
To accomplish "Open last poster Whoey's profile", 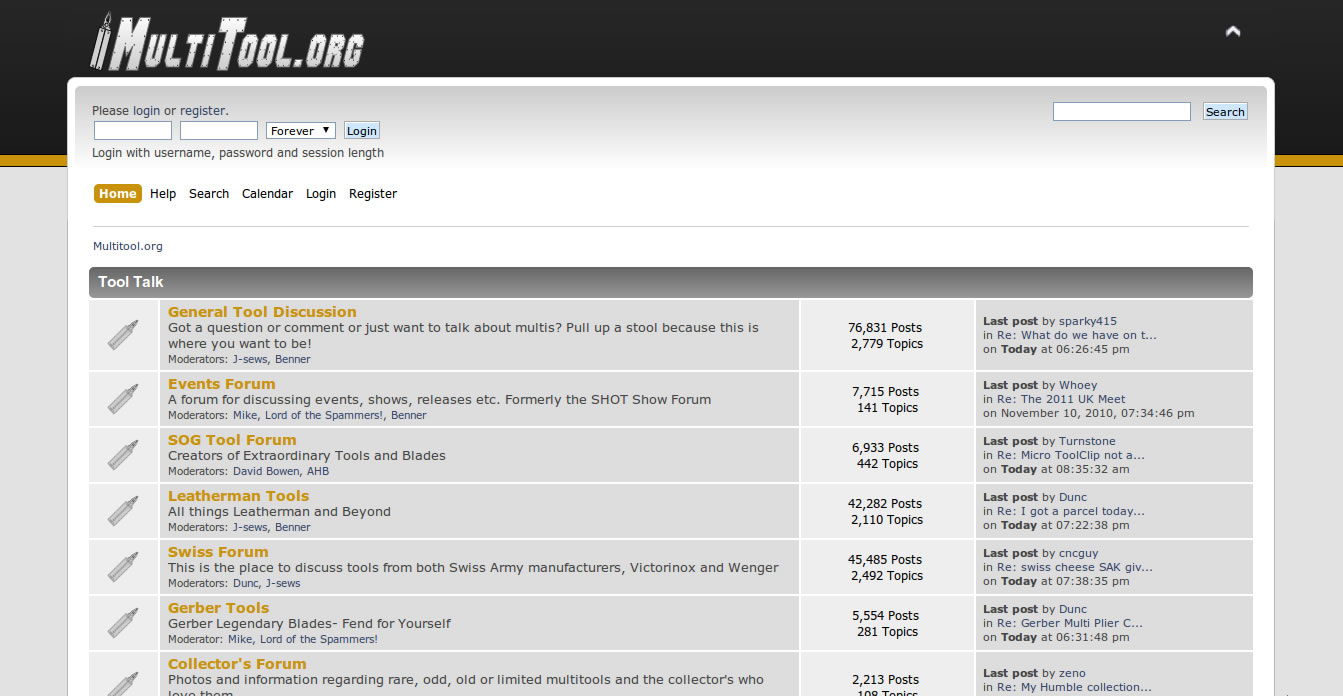I will point(1078,386).
